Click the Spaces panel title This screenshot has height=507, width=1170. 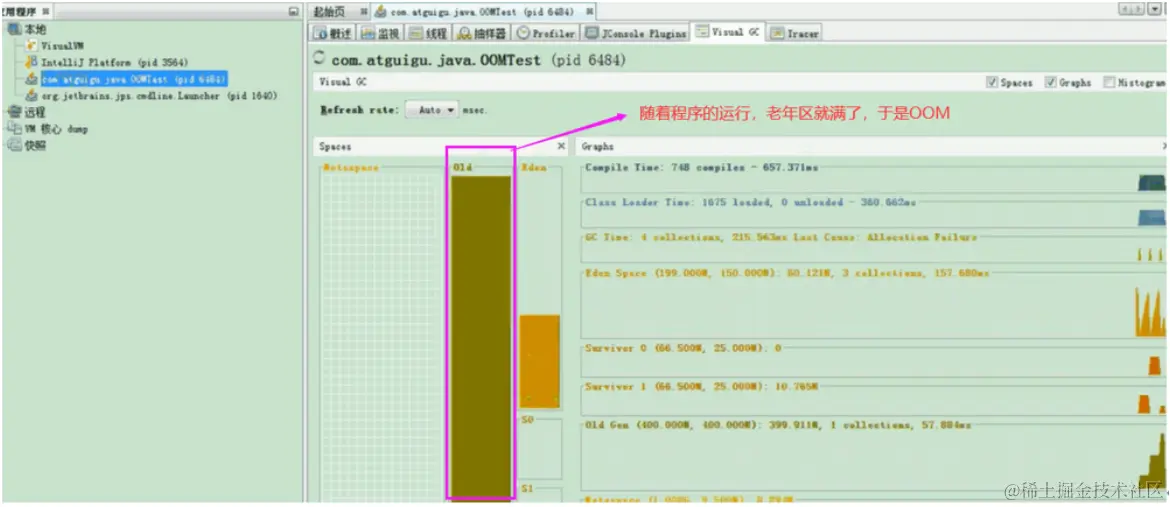(335, 147)
